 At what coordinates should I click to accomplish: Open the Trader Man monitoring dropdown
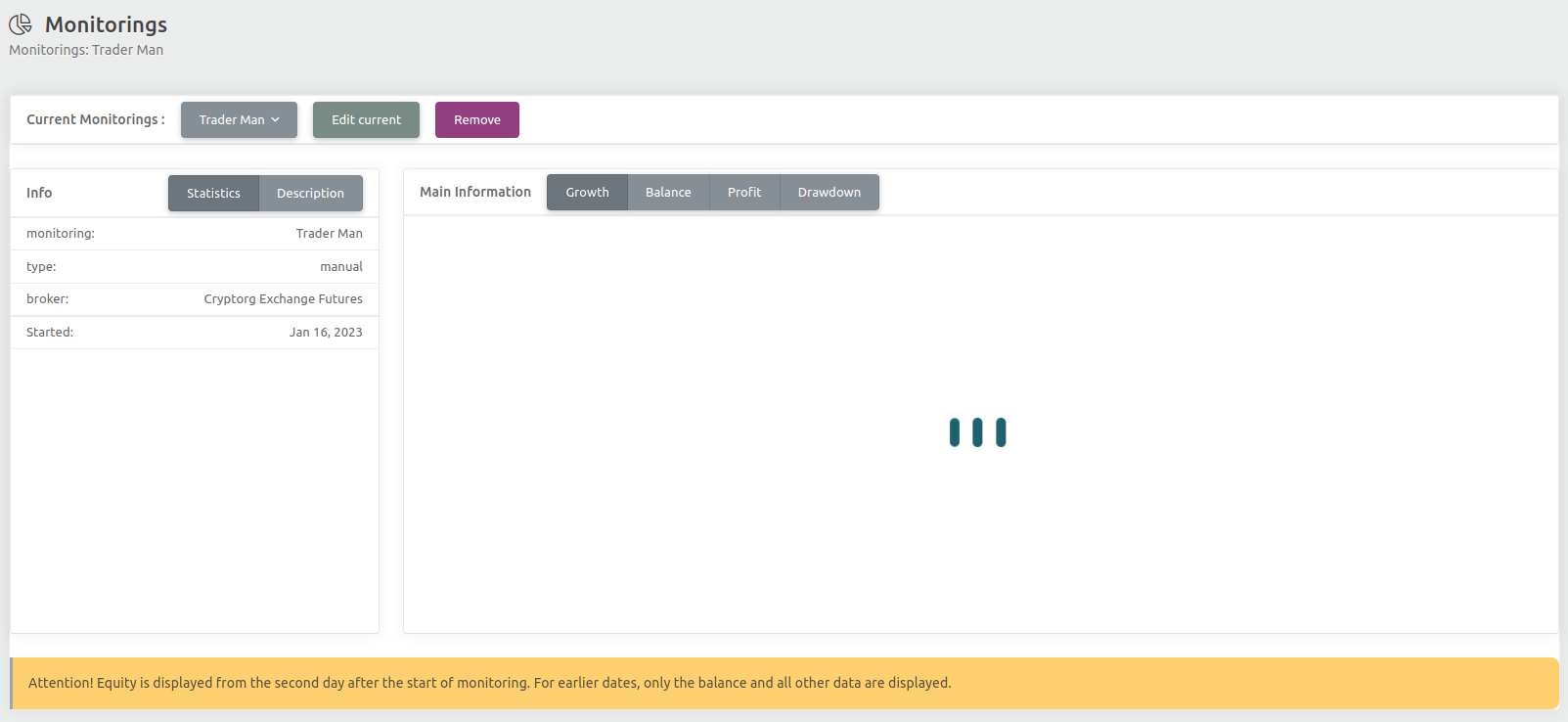[239, 119]
